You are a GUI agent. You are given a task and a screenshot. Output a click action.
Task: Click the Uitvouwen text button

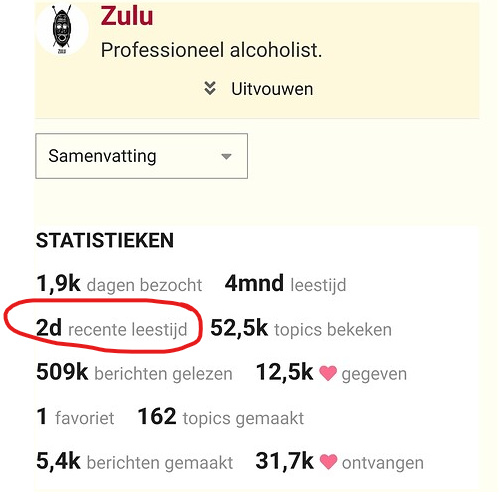pos(272,89)
